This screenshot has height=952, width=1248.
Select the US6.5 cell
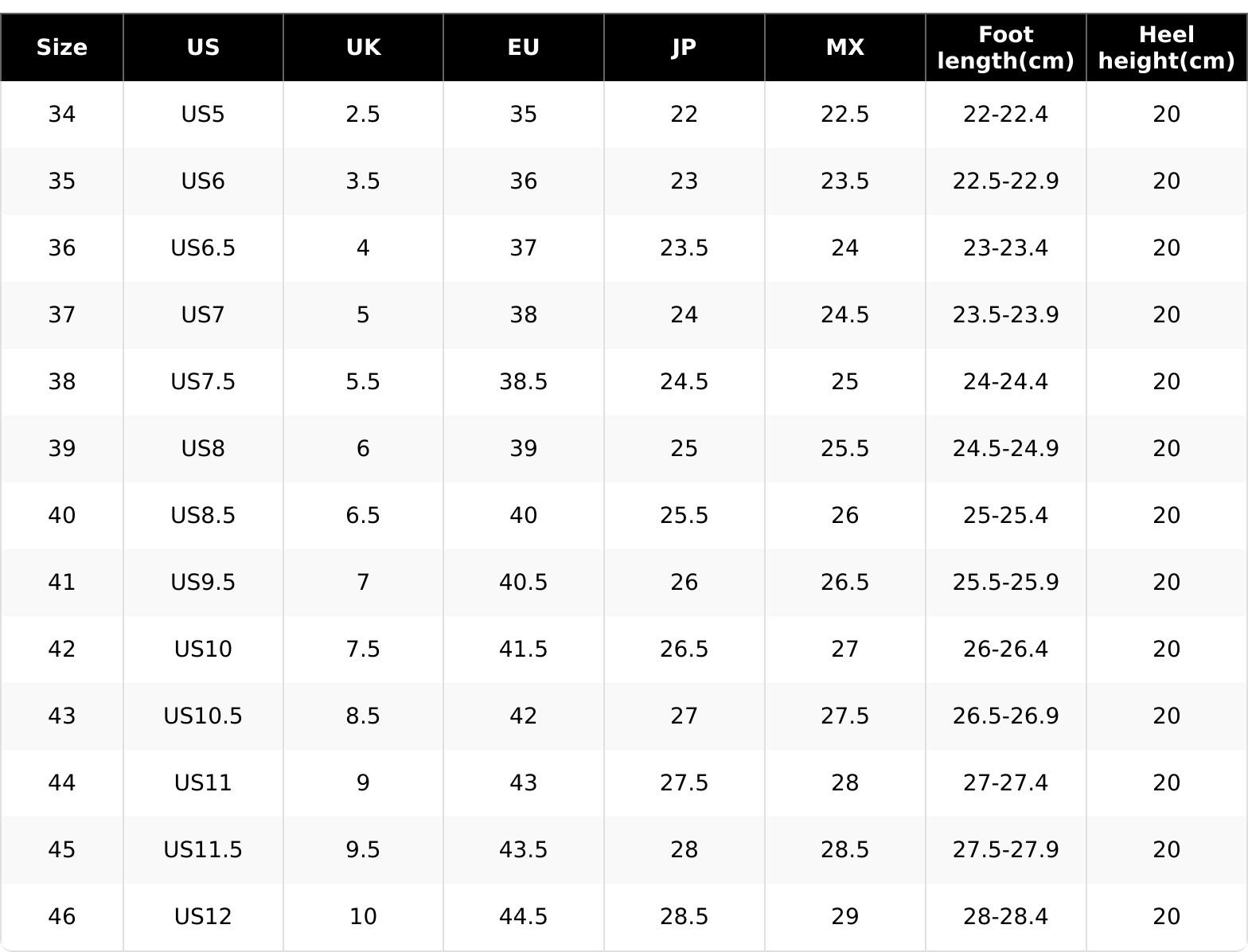point(203,248)
